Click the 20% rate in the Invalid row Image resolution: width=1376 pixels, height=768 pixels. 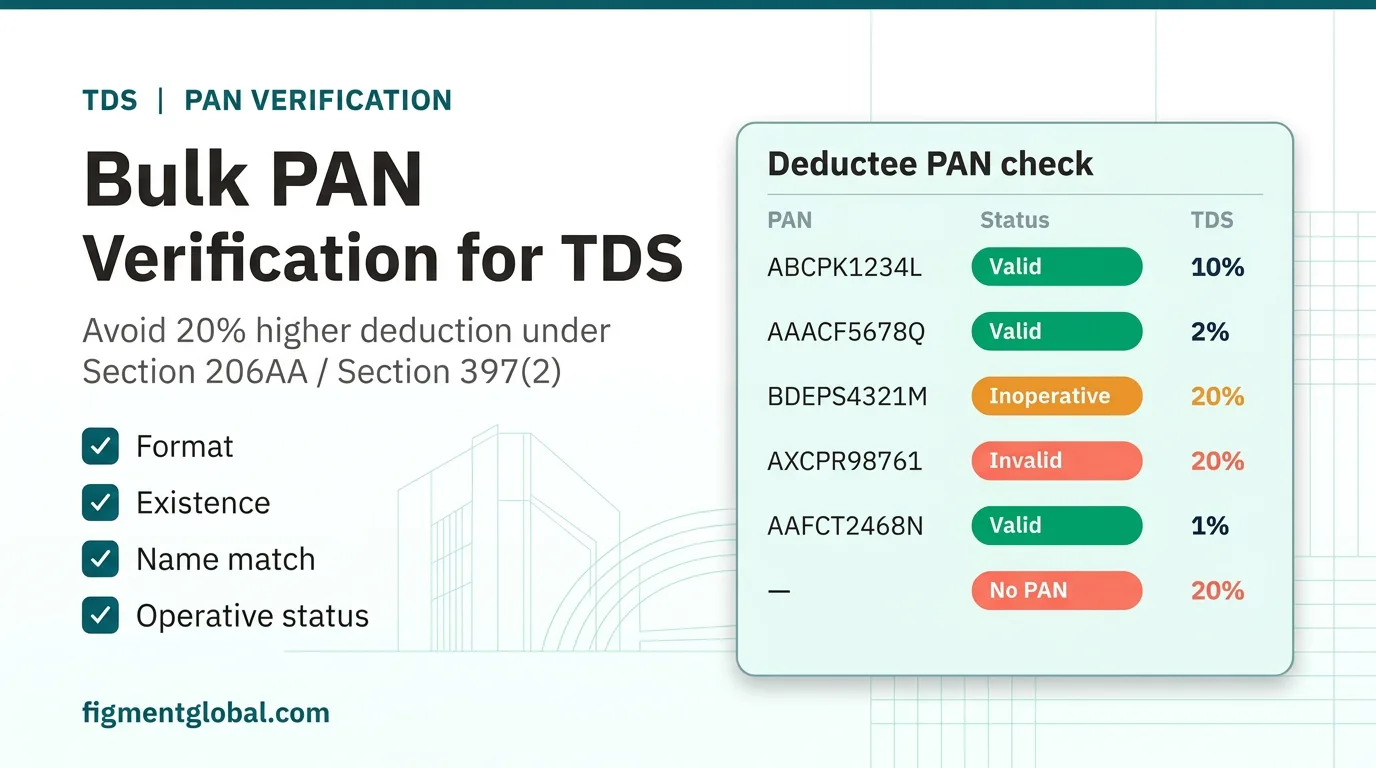(1217, 461)
